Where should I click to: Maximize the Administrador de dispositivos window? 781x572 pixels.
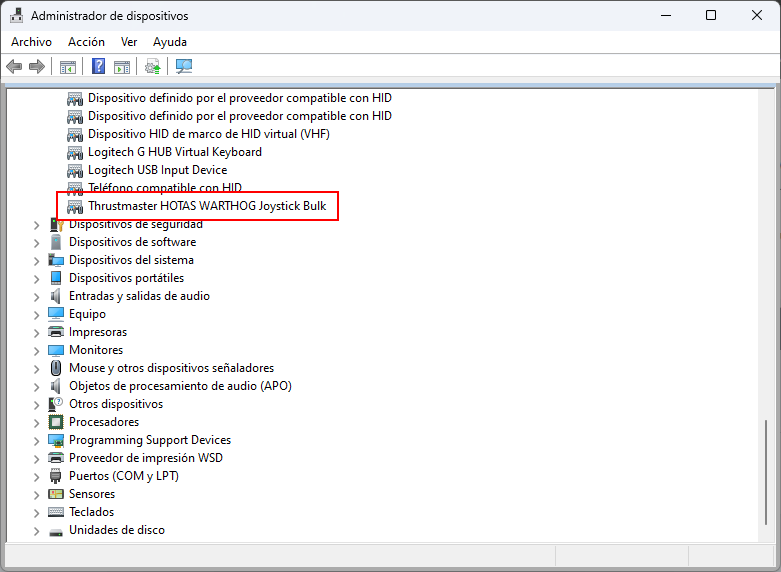coord(711,15)
